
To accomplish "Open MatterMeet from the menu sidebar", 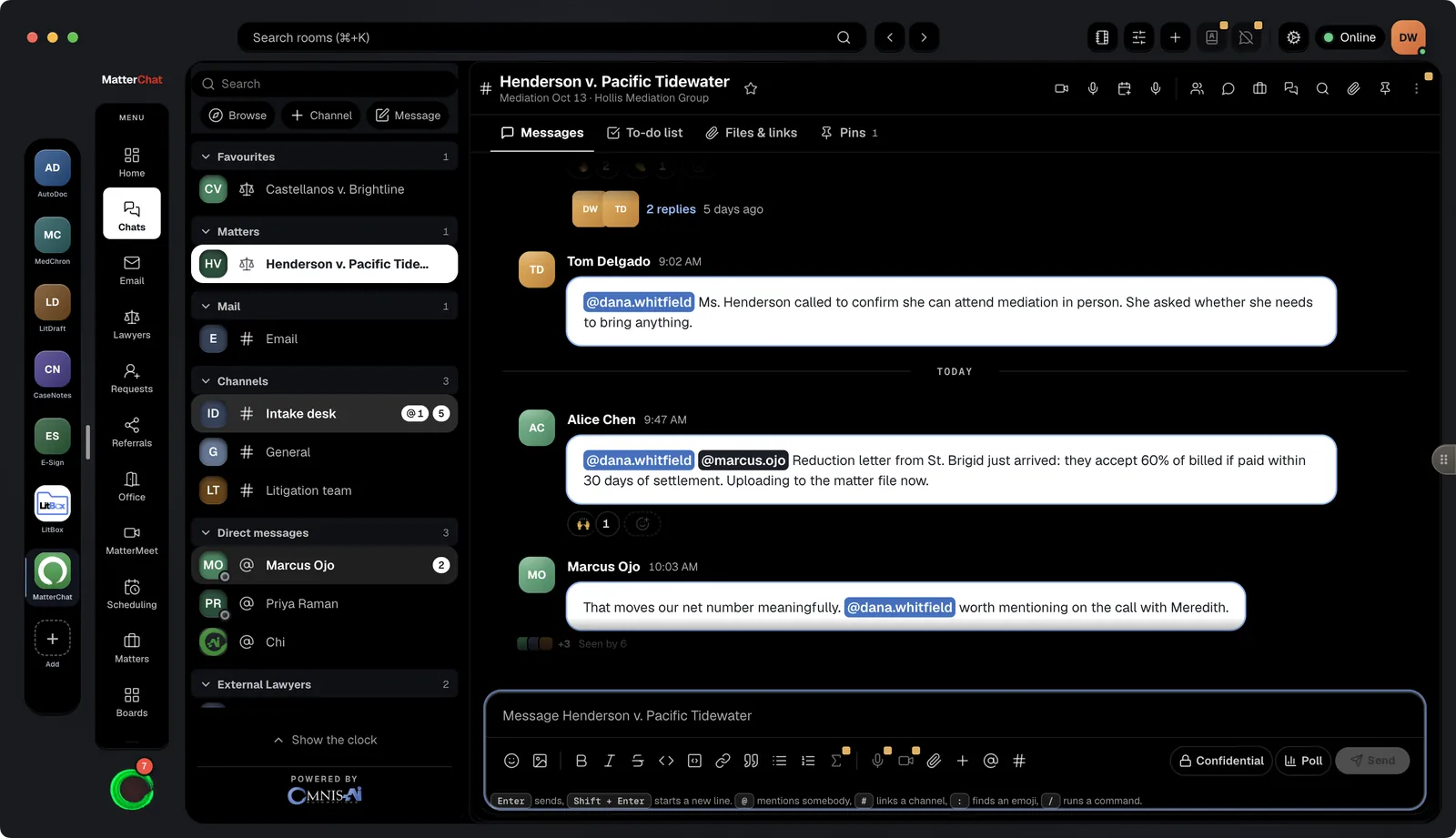I will pos(132,540).
